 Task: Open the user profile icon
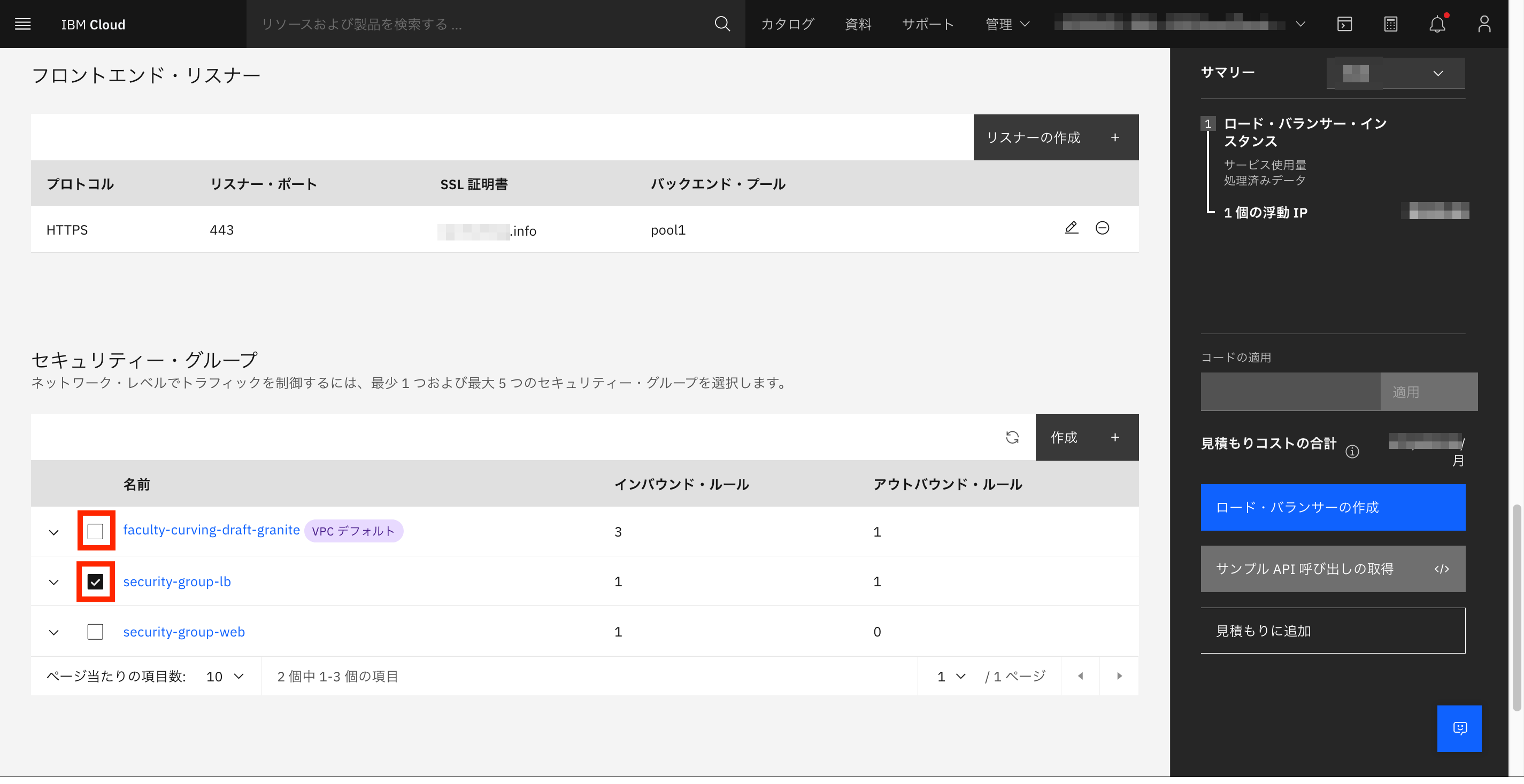[1484, 24]
